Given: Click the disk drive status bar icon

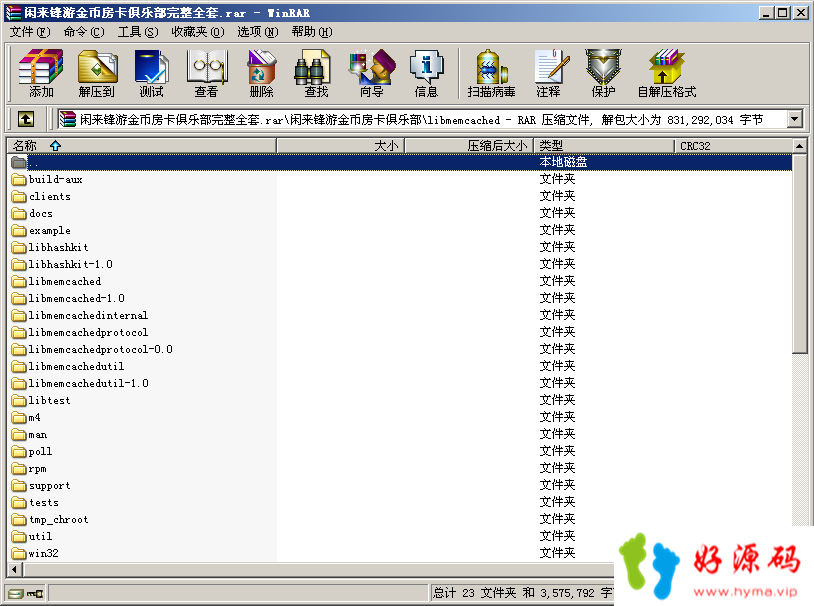Looking at the screenshot, I should point(16,593).
